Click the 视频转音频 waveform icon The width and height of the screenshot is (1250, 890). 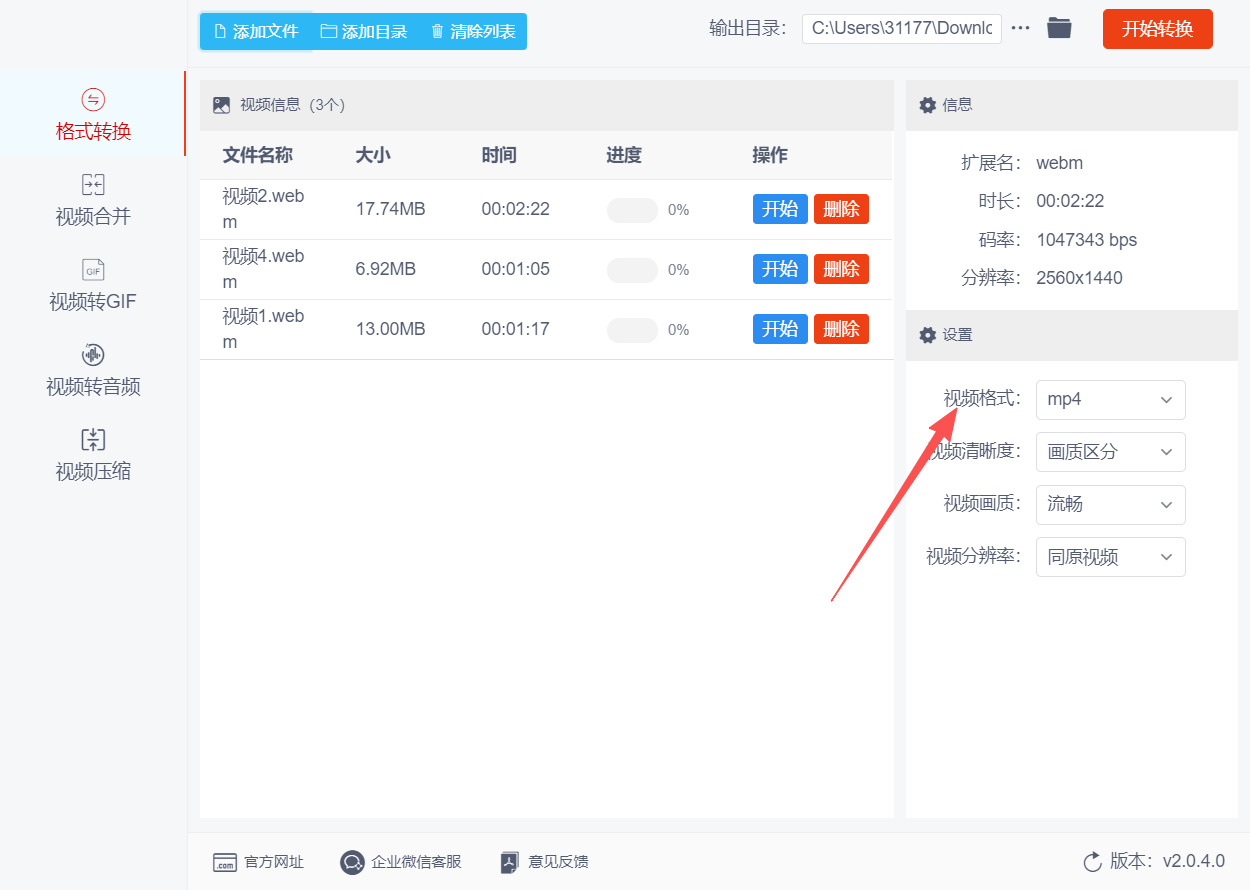[93, 355]
